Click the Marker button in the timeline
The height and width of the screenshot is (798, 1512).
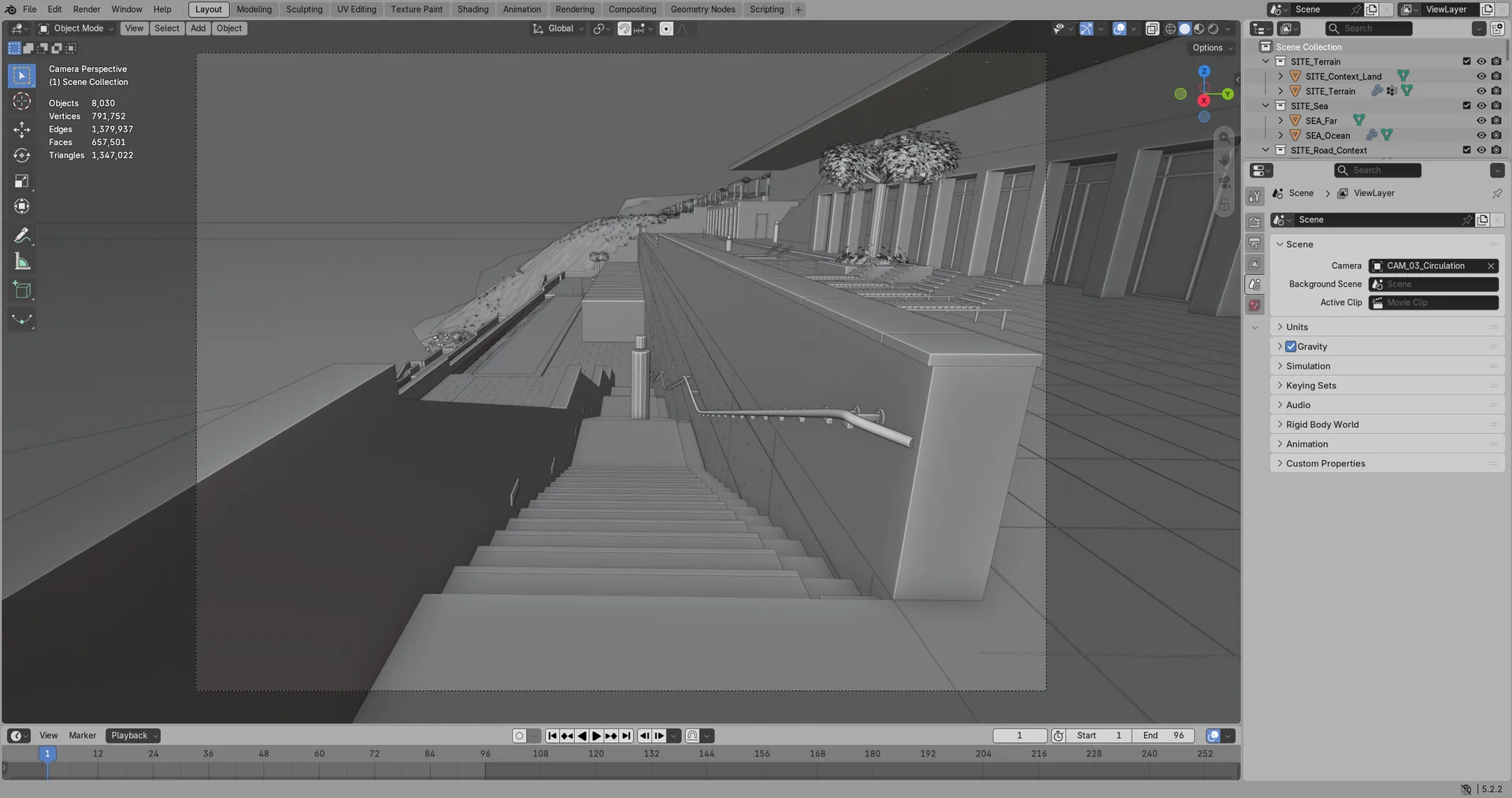pyautogui.click(x=83, y=736)
